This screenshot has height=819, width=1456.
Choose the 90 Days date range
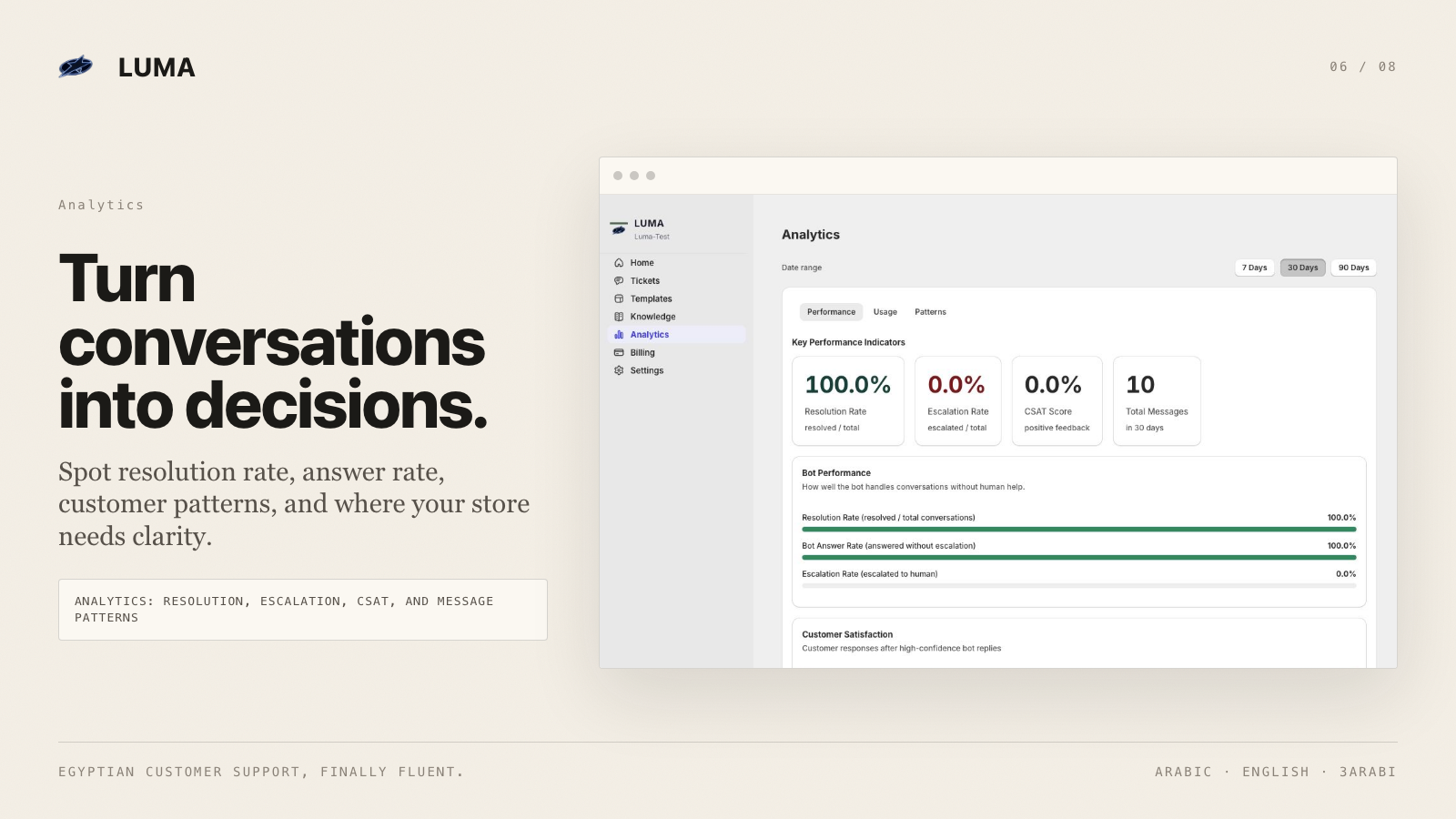pos(1353,268)
